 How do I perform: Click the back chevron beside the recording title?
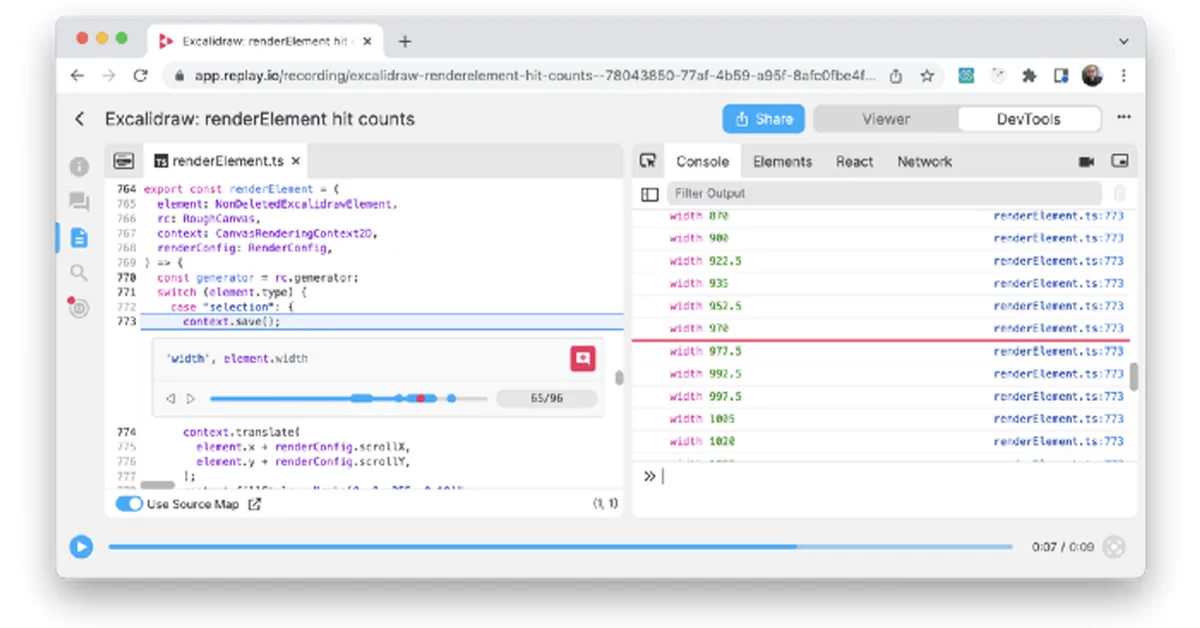coord(79,118)
